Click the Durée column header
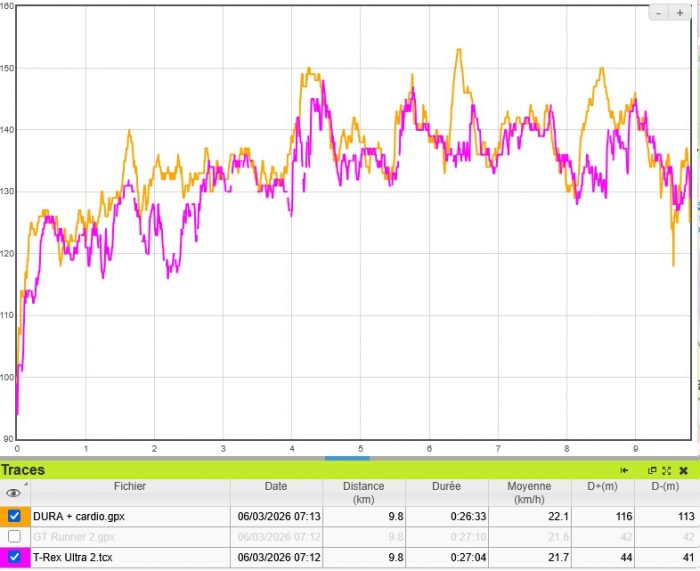This screenshot has width=700, height=571. [x=446, y=487]
